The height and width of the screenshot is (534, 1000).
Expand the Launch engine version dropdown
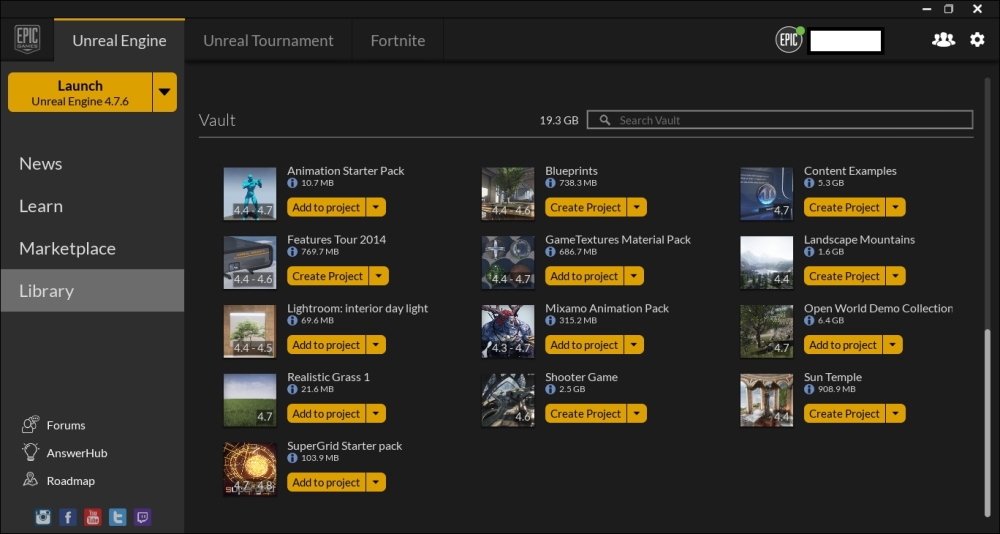(x=165, y=92)
